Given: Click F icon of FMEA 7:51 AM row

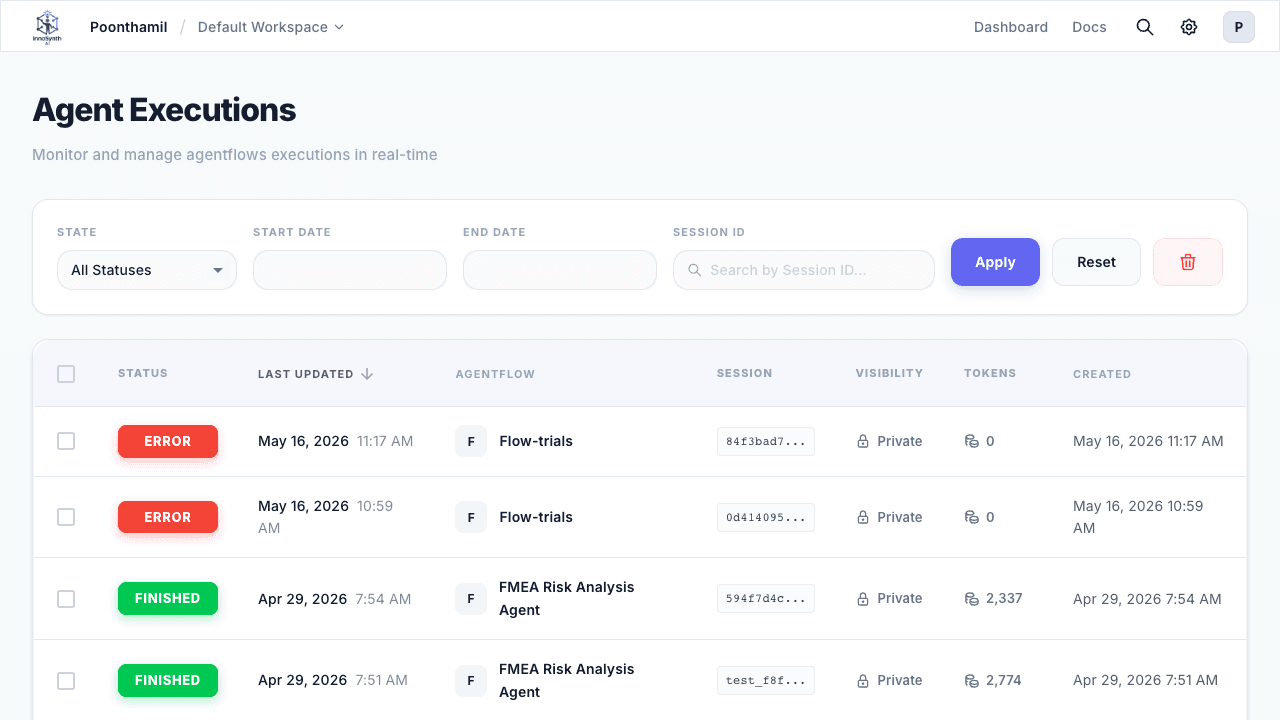Looking at the screenshot, I should point(471,680).
